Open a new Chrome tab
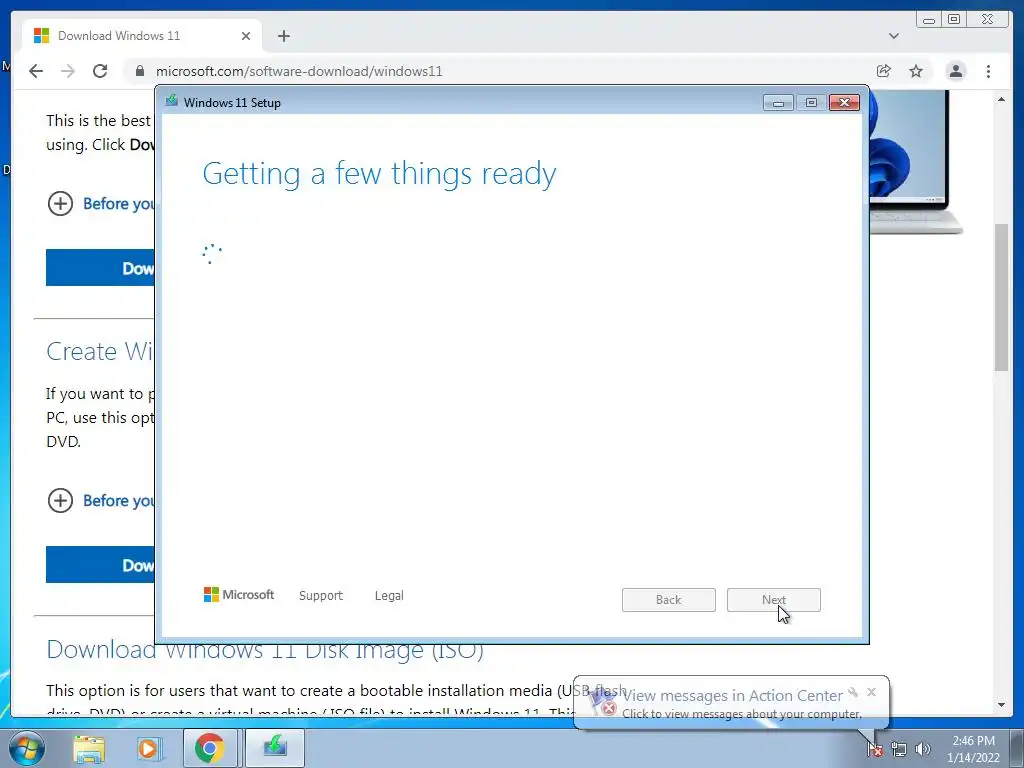Viewport: 1024px width, 768px height. coord(283,36)
